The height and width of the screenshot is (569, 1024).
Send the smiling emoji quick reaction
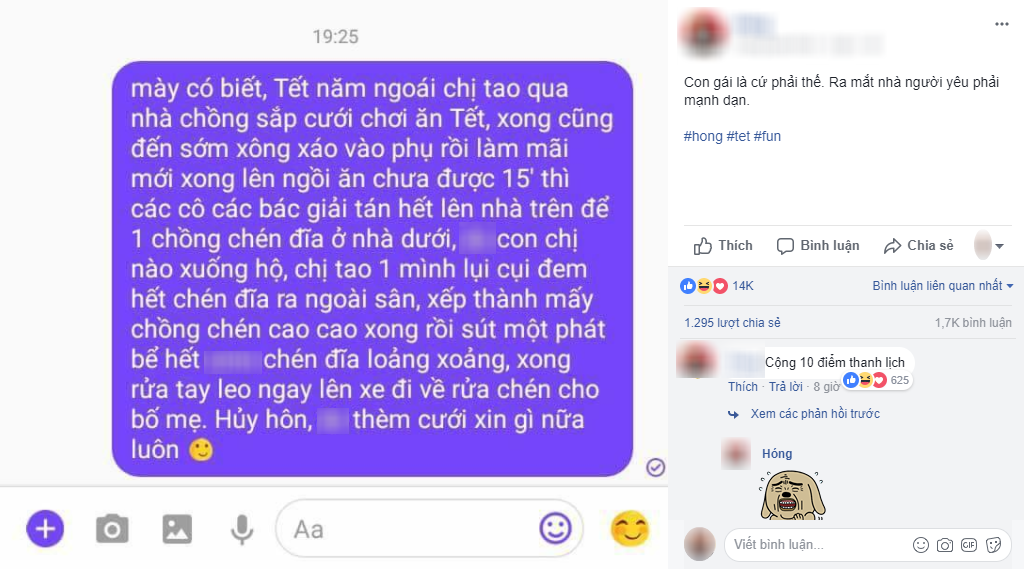[x=630, y=528]
